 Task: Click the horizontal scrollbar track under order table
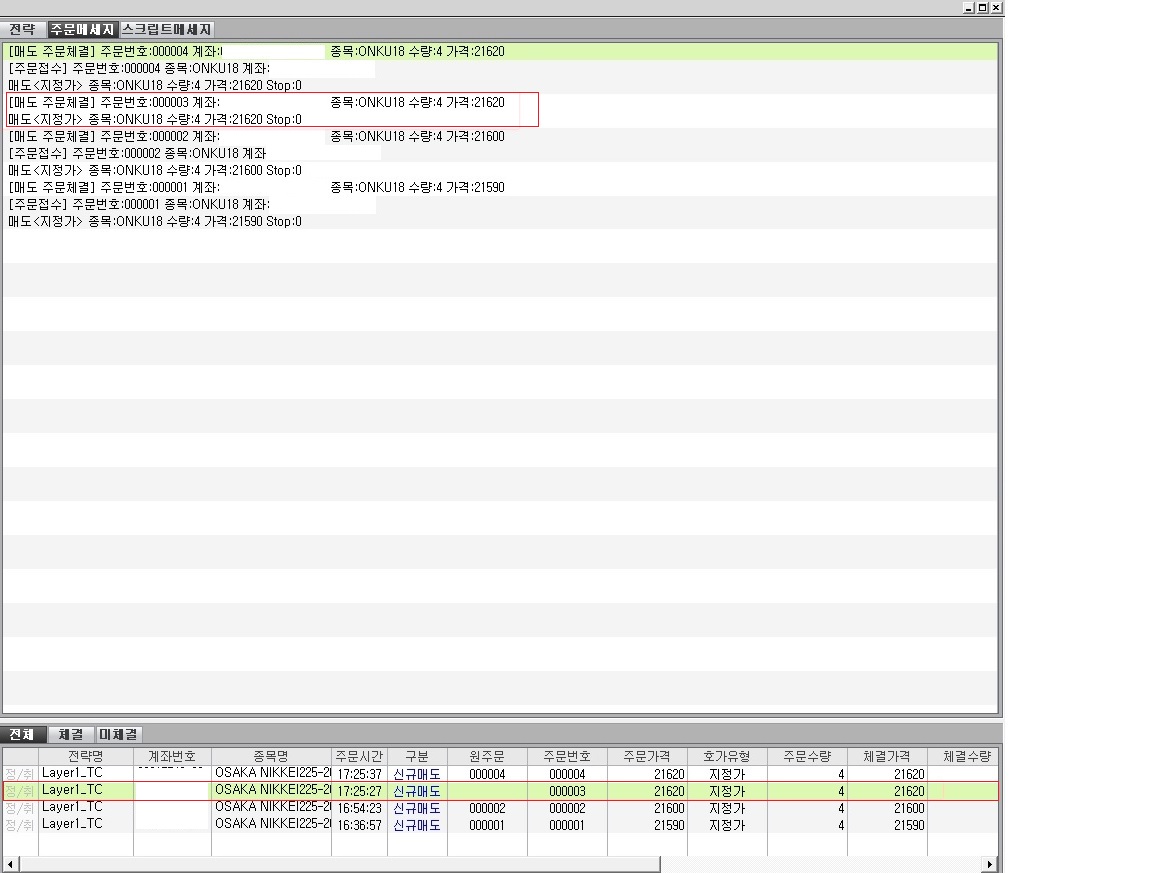(x=820, y=864)
